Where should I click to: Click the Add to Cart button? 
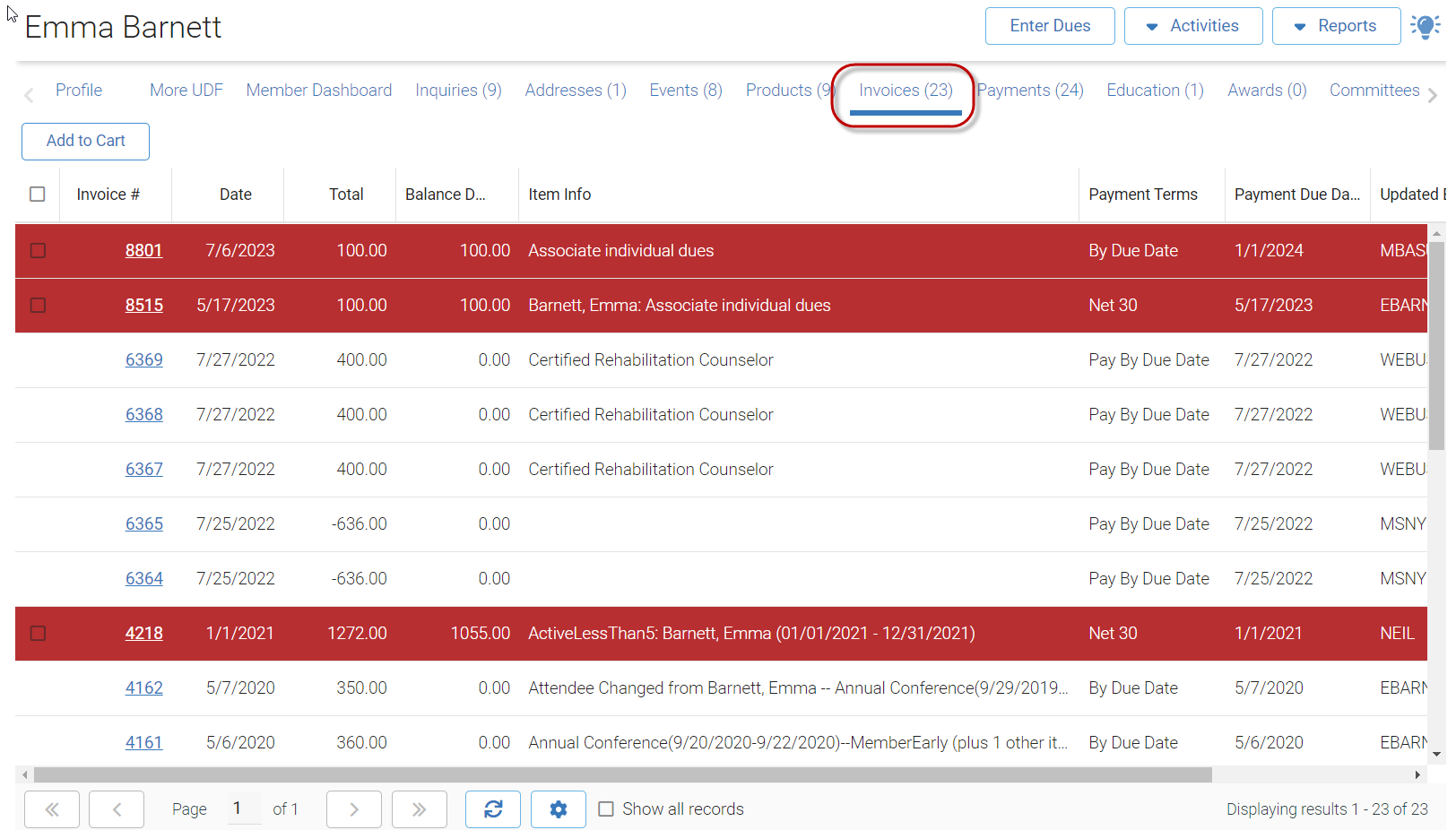(x=85, y=142)
